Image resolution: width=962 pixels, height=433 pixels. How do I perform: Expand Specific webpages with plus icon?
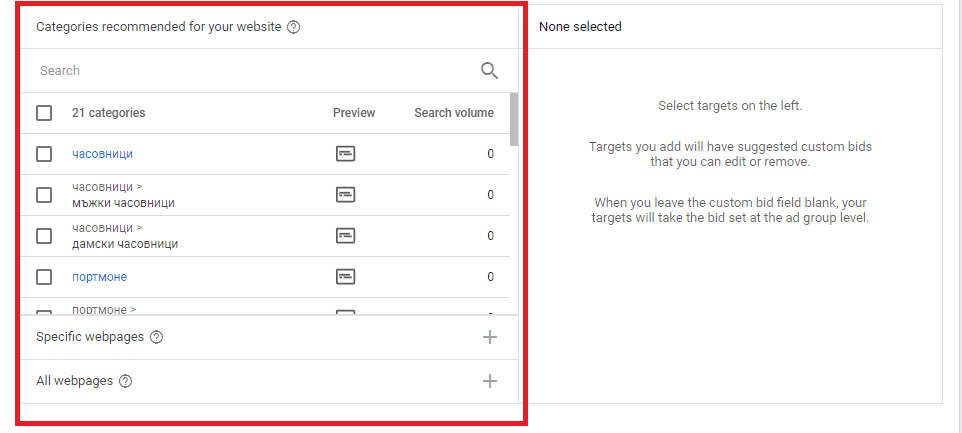coord(490,337)
